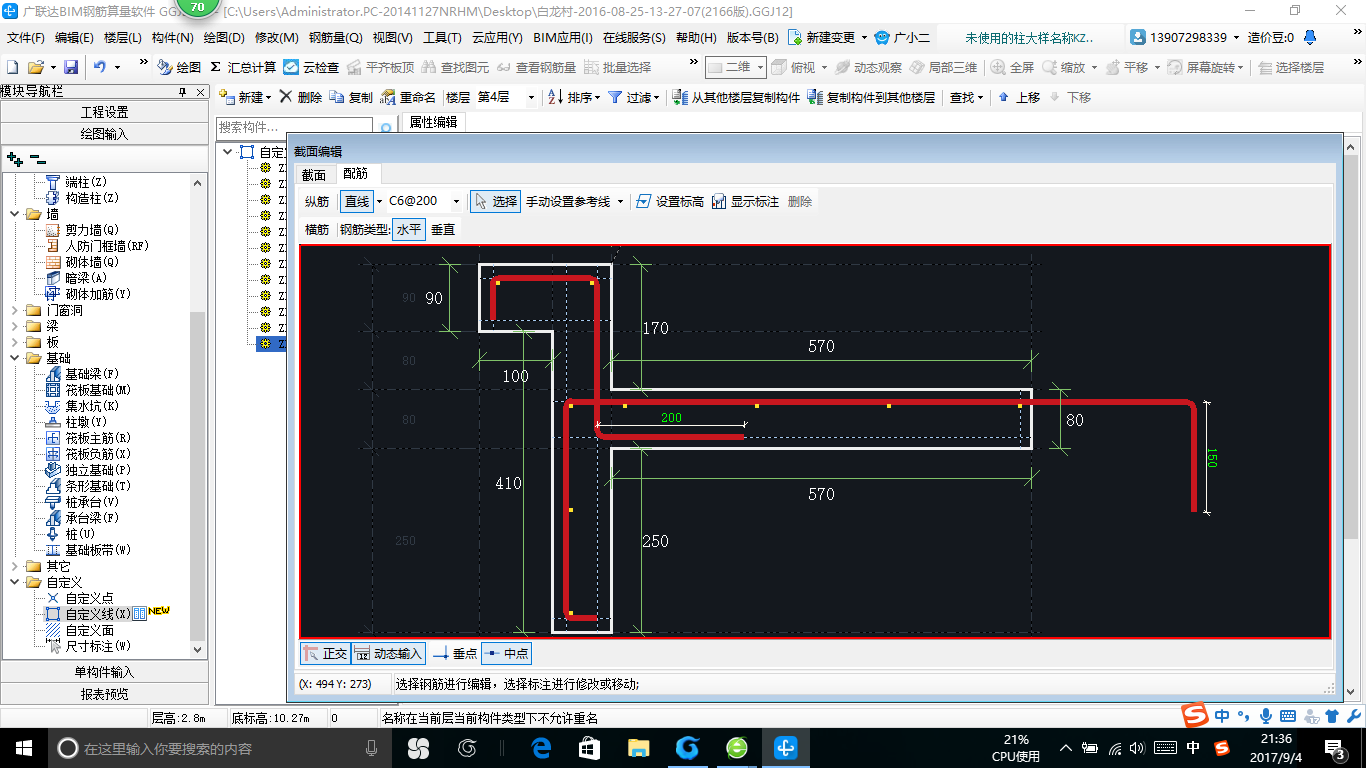The image size is (1366, 768).
Task: Expand the 梁 tree folder
Action: click(14, 326)
